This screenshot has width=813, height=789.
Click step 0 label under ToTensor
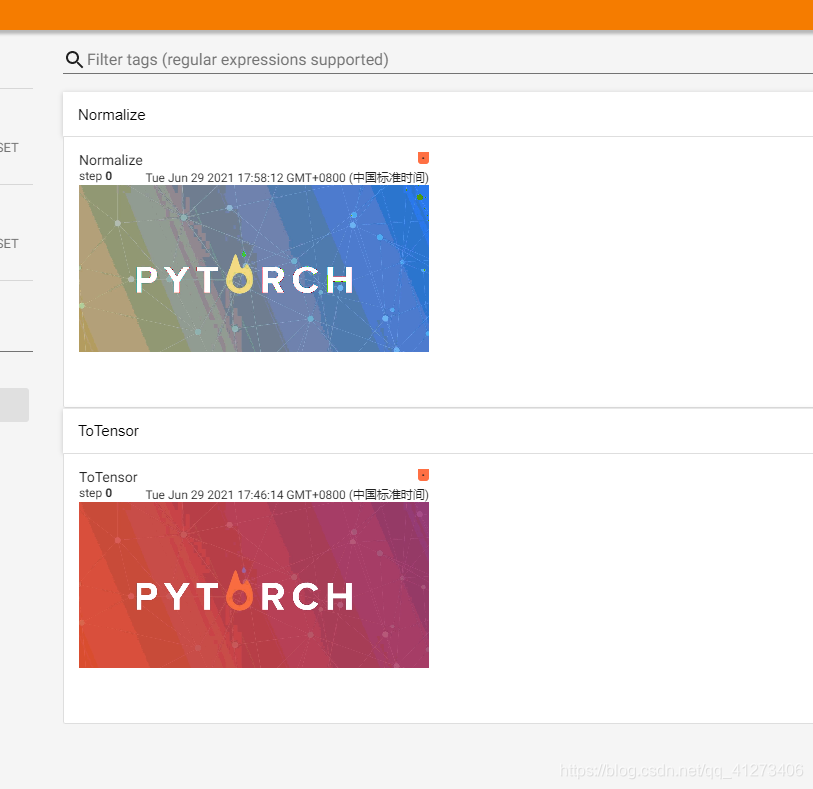pos(95,493)
